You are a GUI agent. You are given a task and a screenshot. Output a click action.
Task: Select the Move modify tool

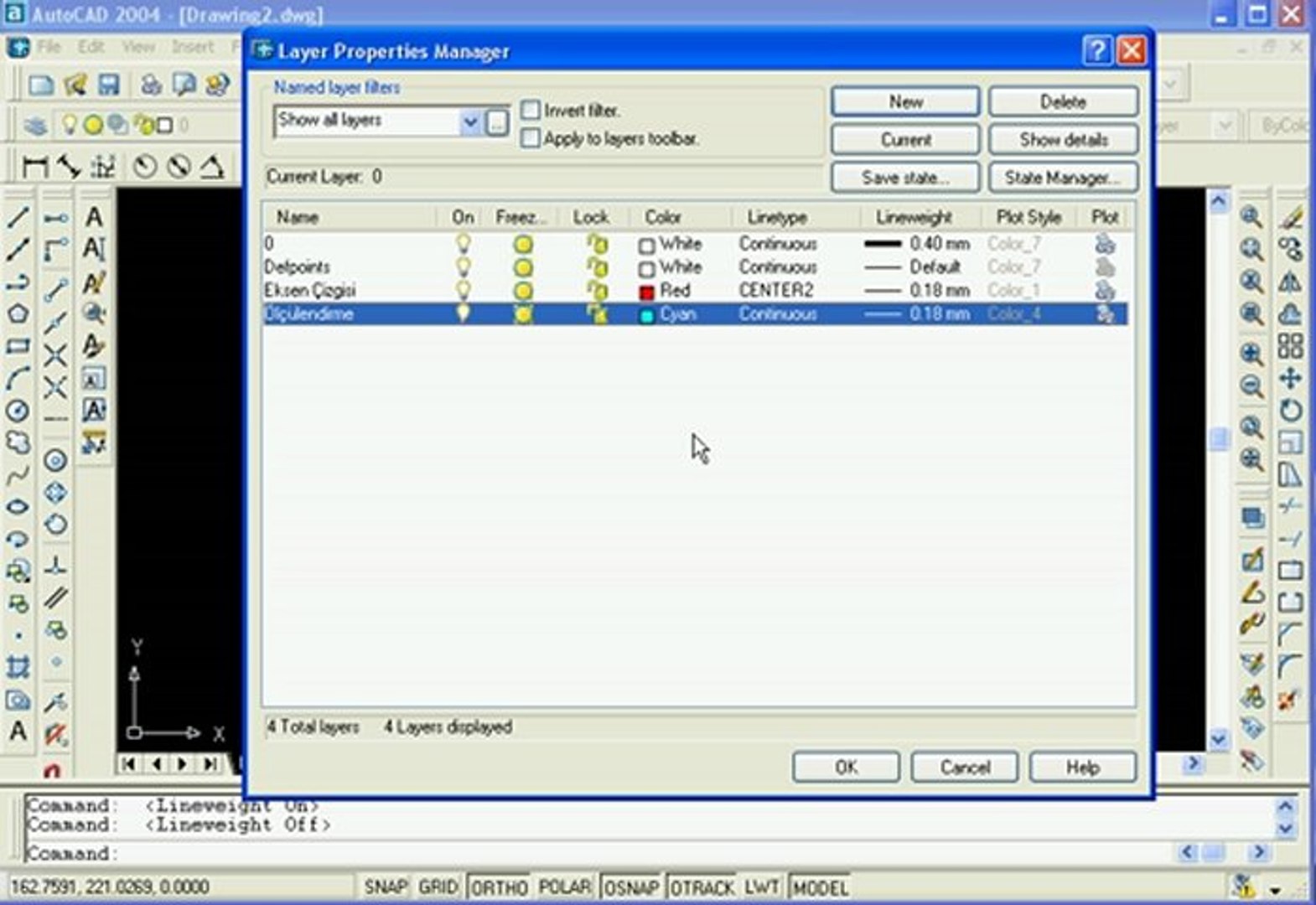1290,378
